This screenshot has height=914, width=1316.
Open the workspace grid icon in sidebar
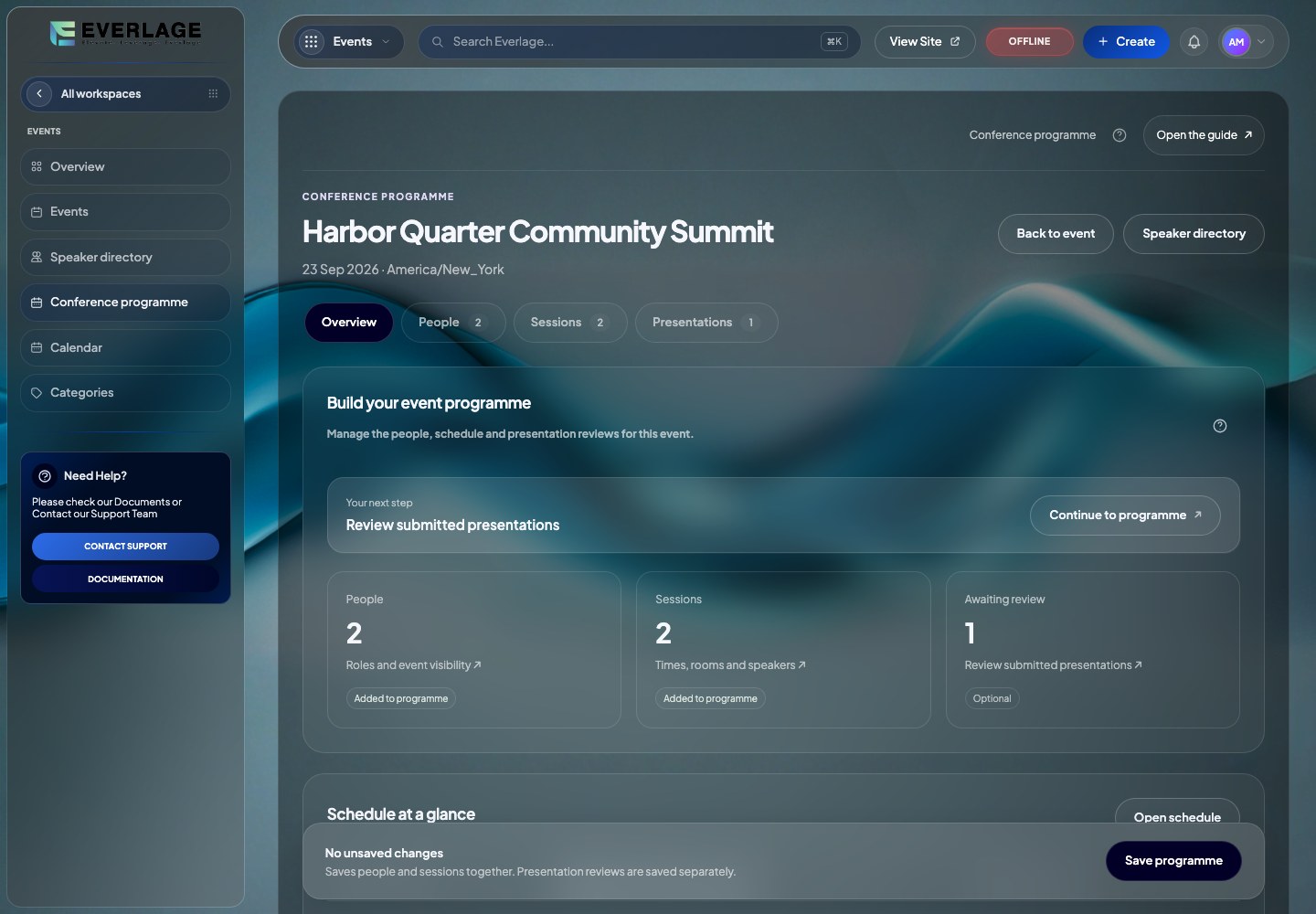click(x=213, y=94)
